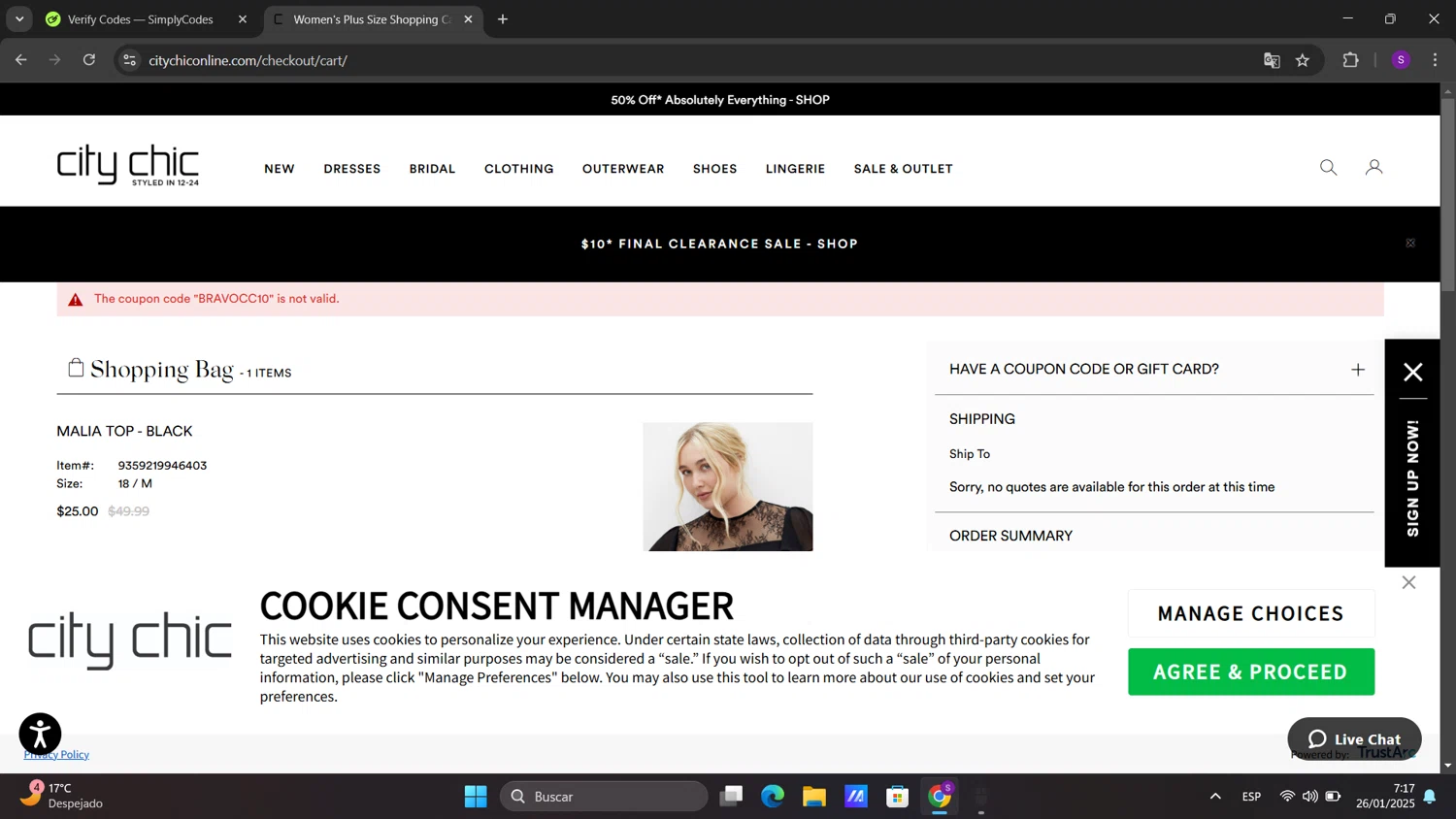Click the vertical SIGN UP NOW! label
1456x819 pixels.
click(1412, 478)
